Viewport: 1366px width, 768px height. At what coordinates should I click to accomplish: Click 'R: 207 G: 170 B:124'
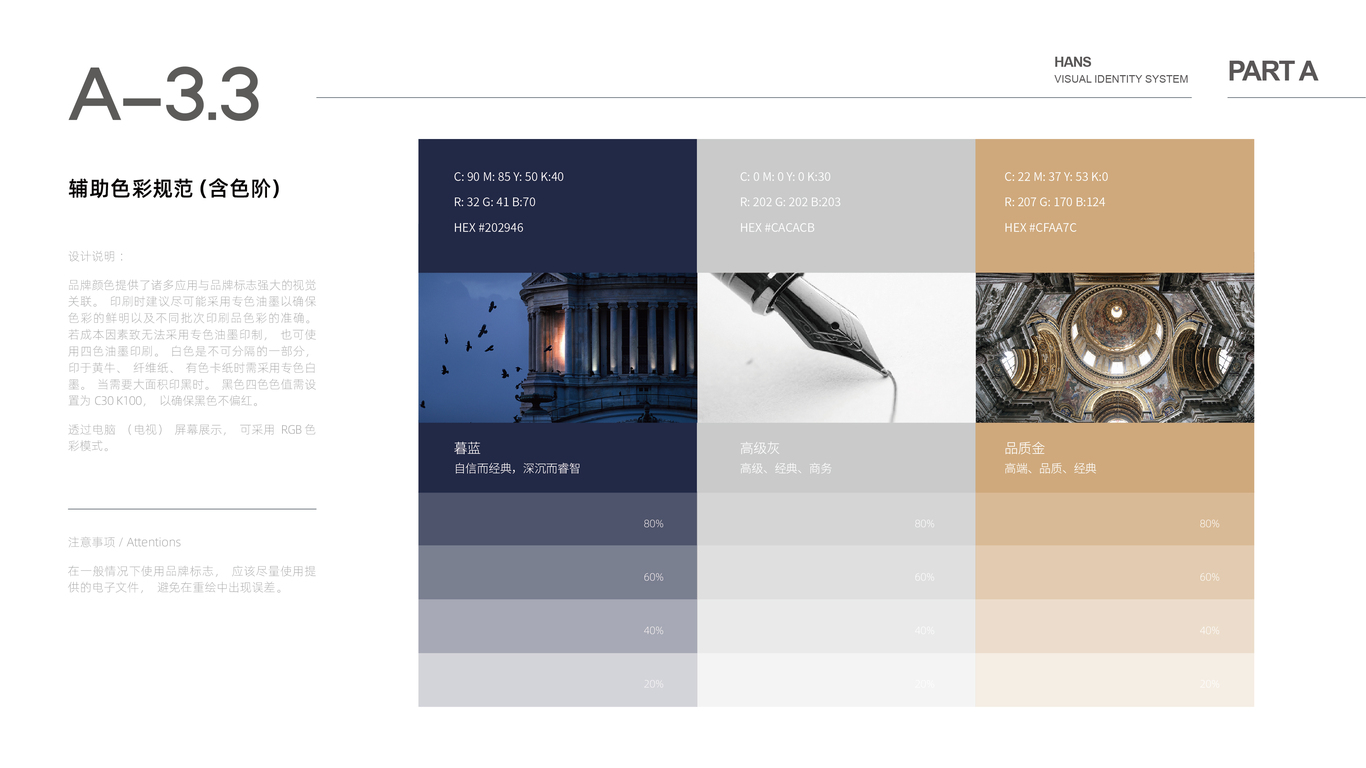click(1055, 202)
